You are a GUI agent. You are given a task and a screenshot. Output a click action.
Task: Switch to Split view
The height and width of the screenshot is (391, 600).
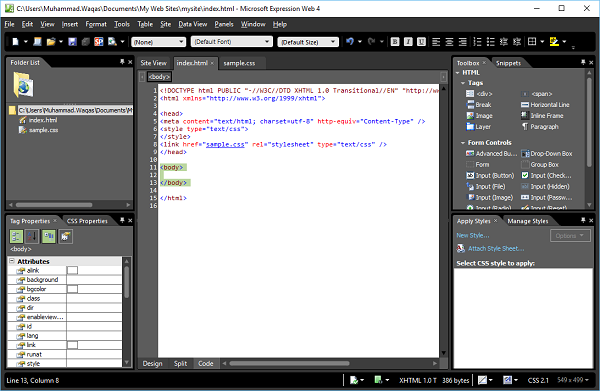click(180, 363)
